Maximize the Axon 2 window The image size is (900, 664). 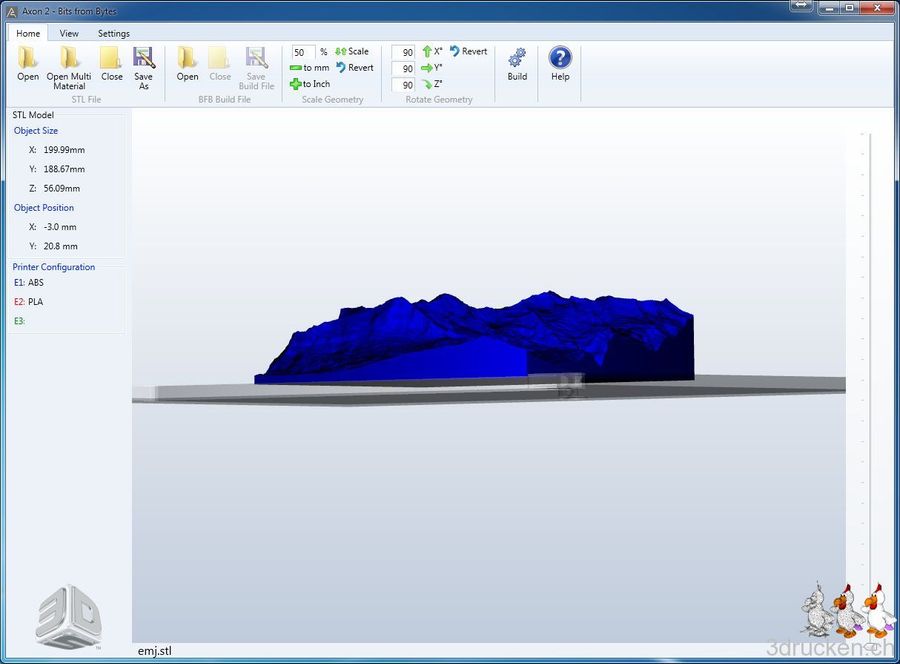849,7
